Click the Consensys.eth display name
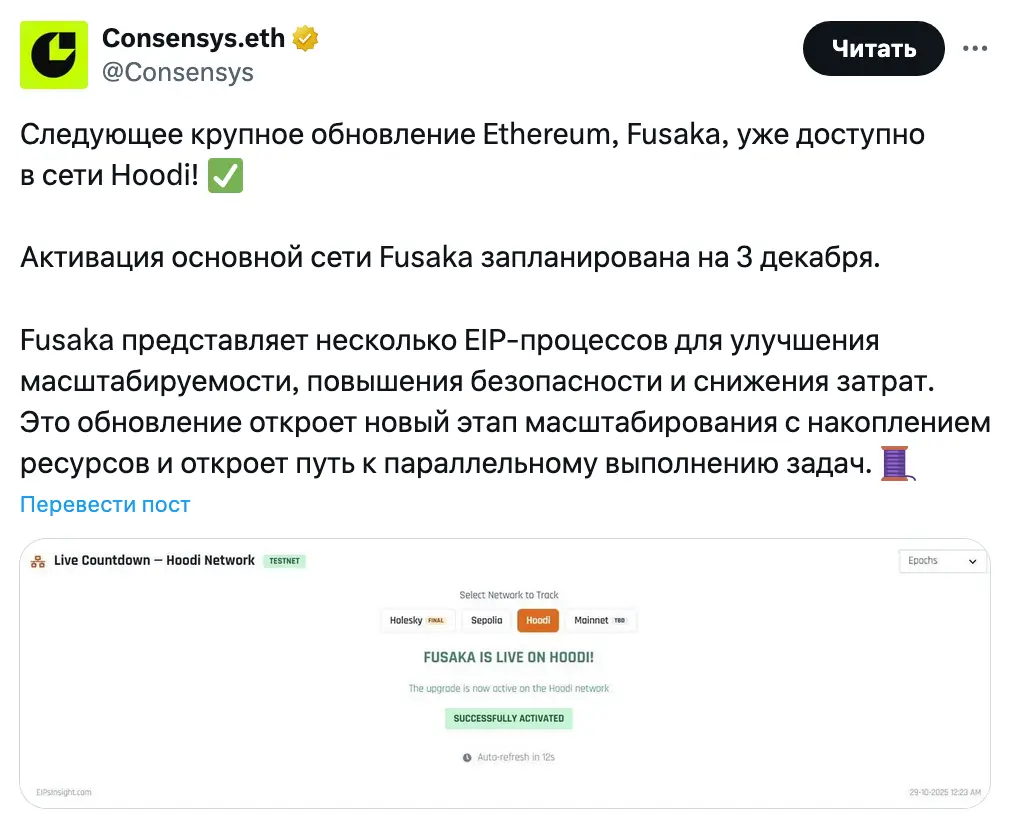 click(x=193, y=39)
